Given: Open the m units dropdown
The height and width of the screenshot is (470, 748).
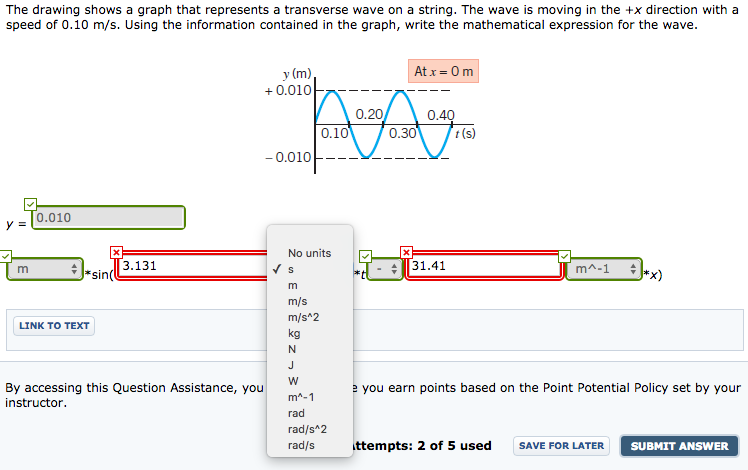Looking at the screenshot, I should click(x=45, y=269).
